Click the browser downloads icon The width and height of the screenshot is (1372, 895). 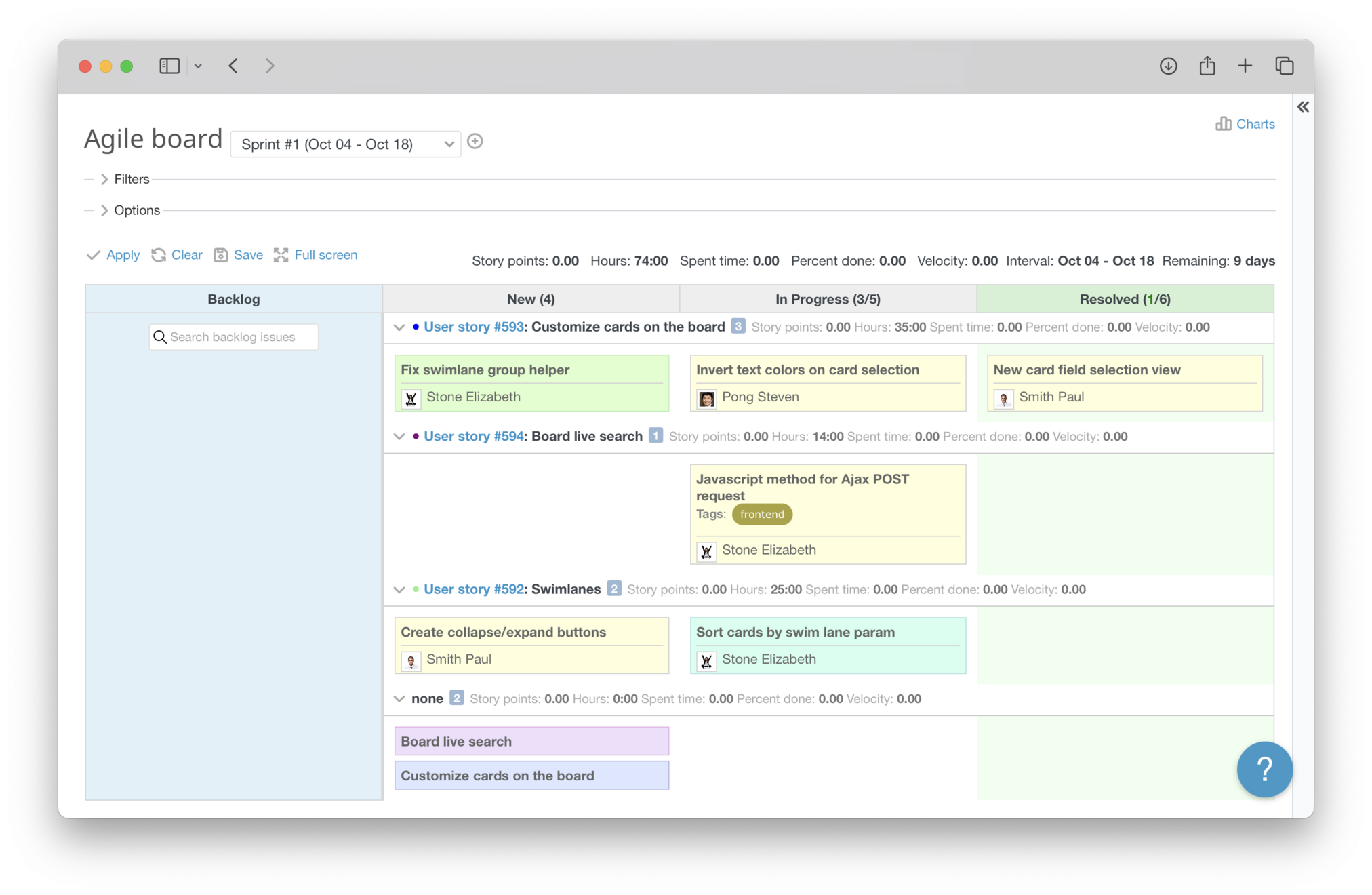[x=1168, y=66]
